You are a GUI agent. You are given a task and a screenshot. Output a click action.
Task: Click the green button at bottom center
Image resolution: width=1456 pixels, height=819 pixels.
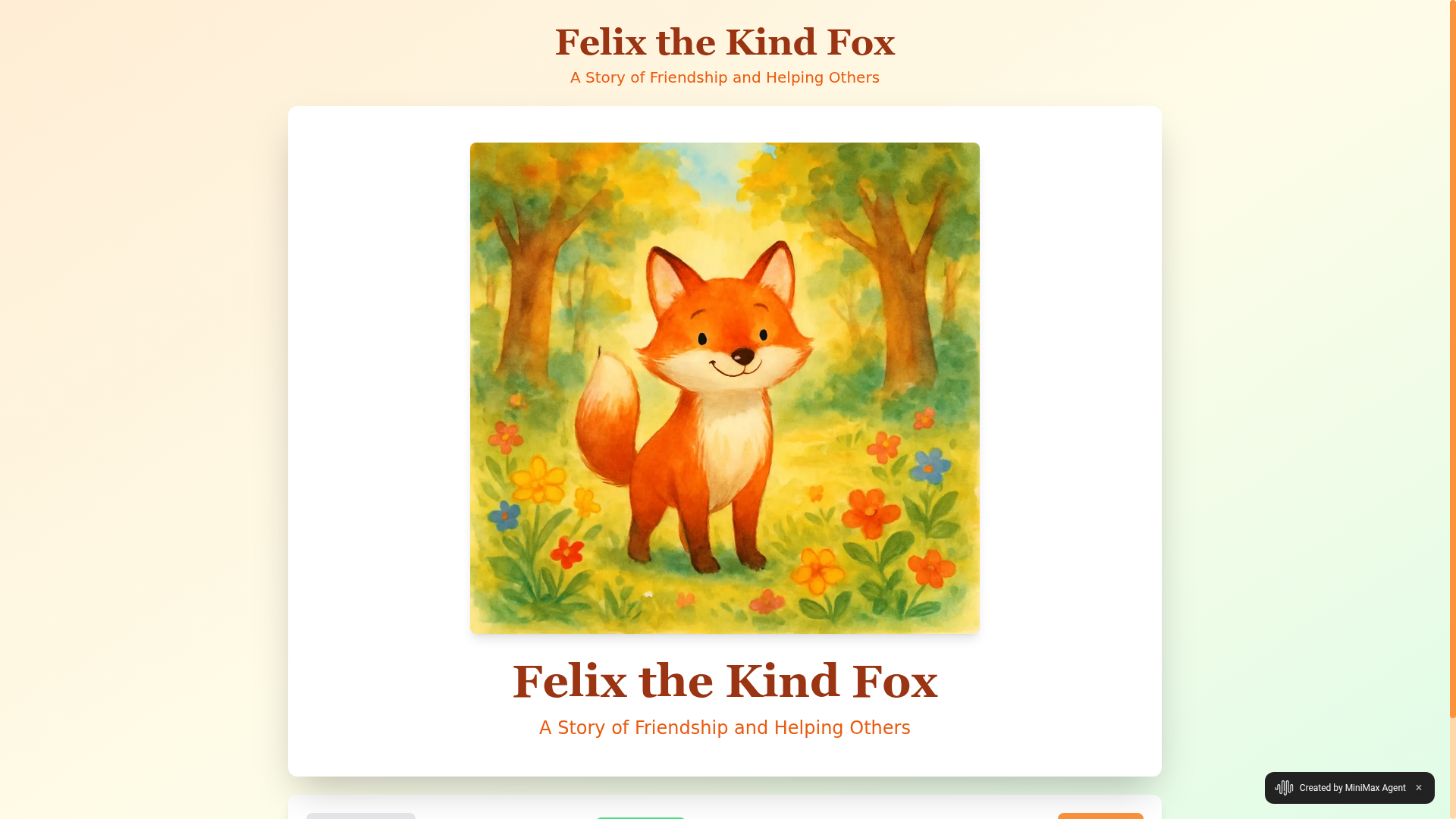click(641, 817)
